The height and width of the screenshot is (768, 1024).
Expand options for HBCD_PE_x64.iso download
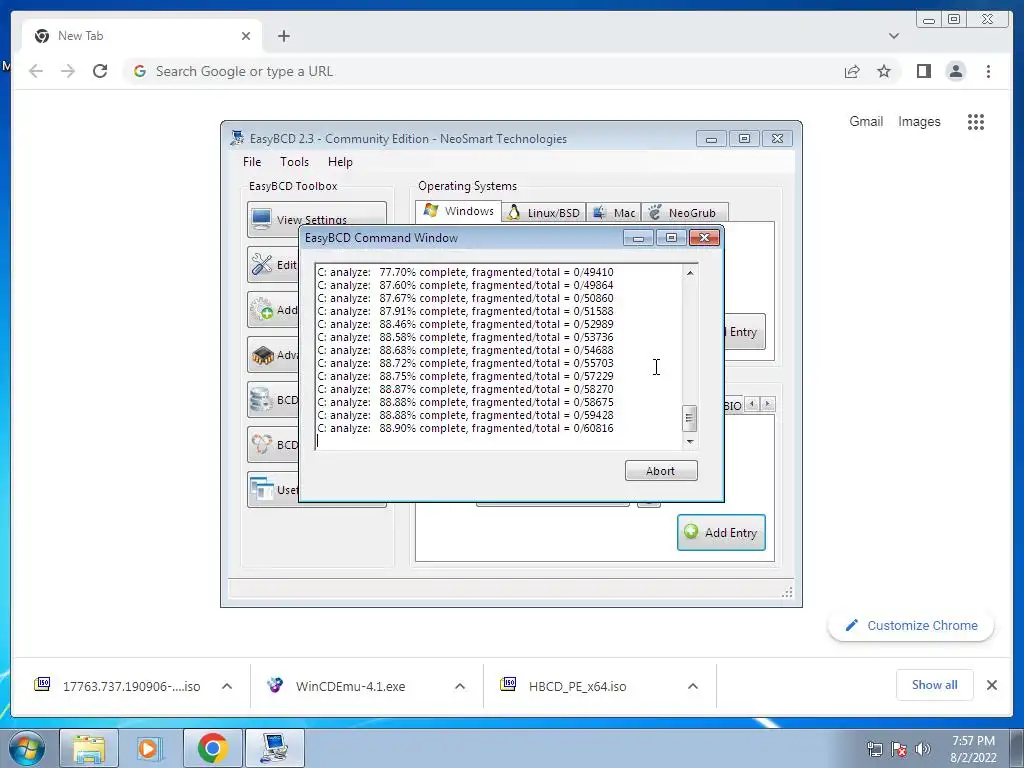[x=693, y=686]
